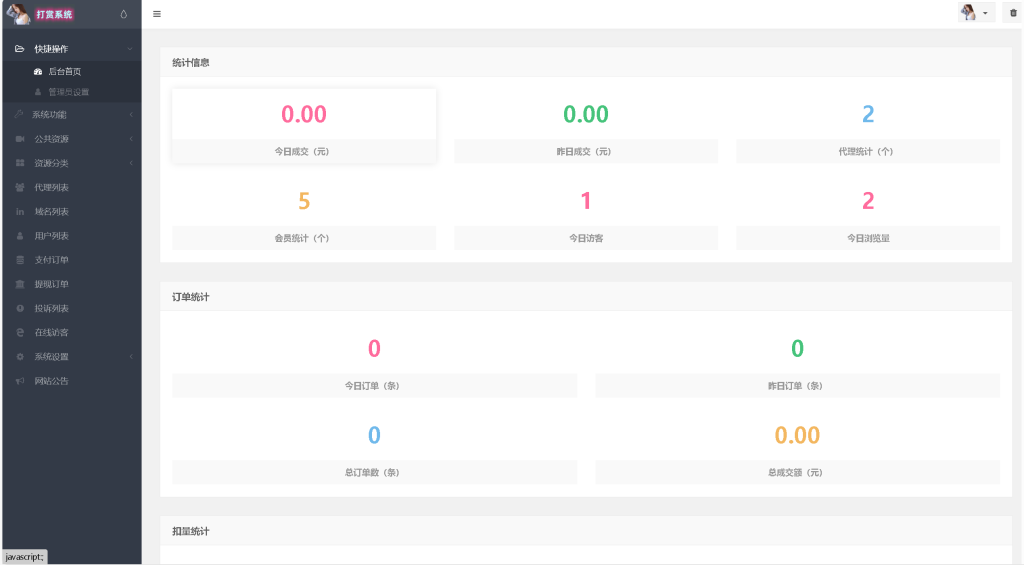
Task: Open the 用户列表 page link
Action: tap(51, 236)
